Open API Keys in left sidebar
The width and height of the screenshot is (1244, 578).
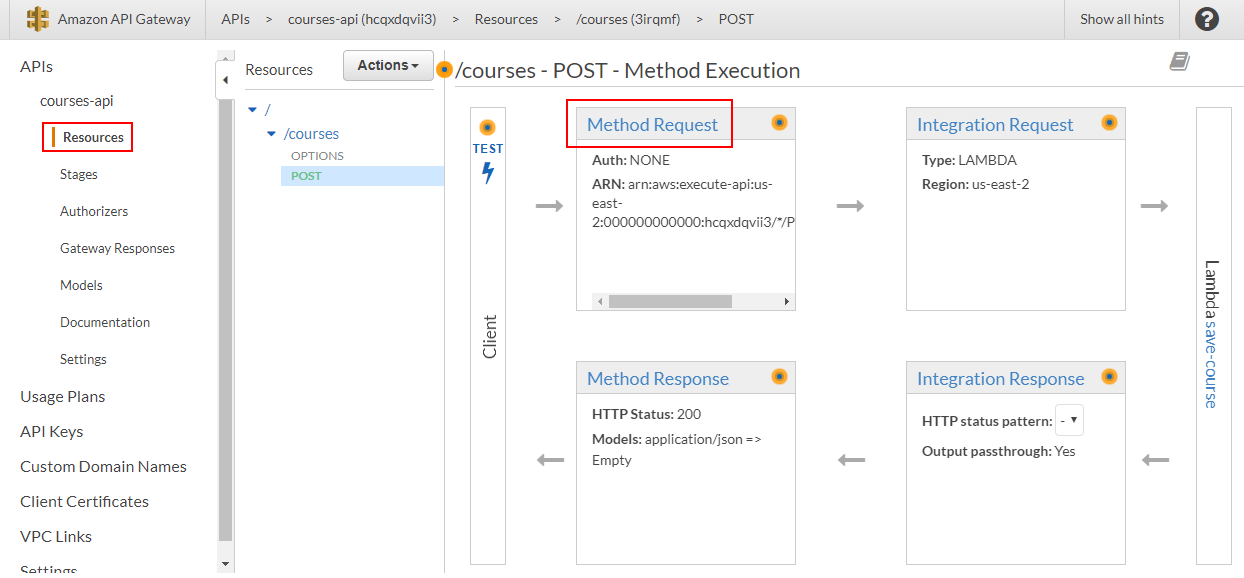52,431
